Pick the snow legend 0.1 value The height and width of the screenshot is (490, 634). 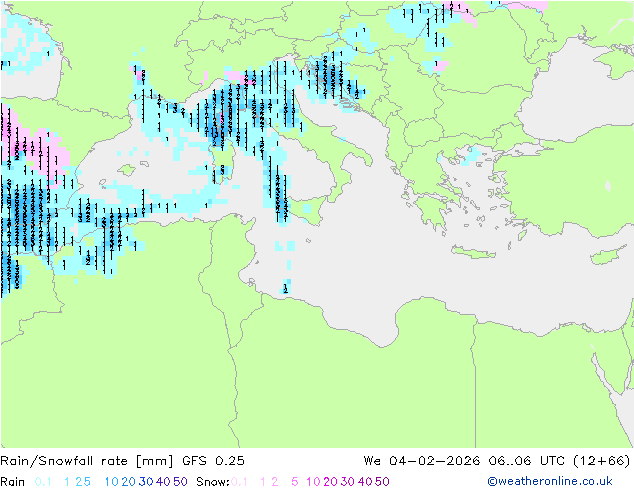click(239, 482)
